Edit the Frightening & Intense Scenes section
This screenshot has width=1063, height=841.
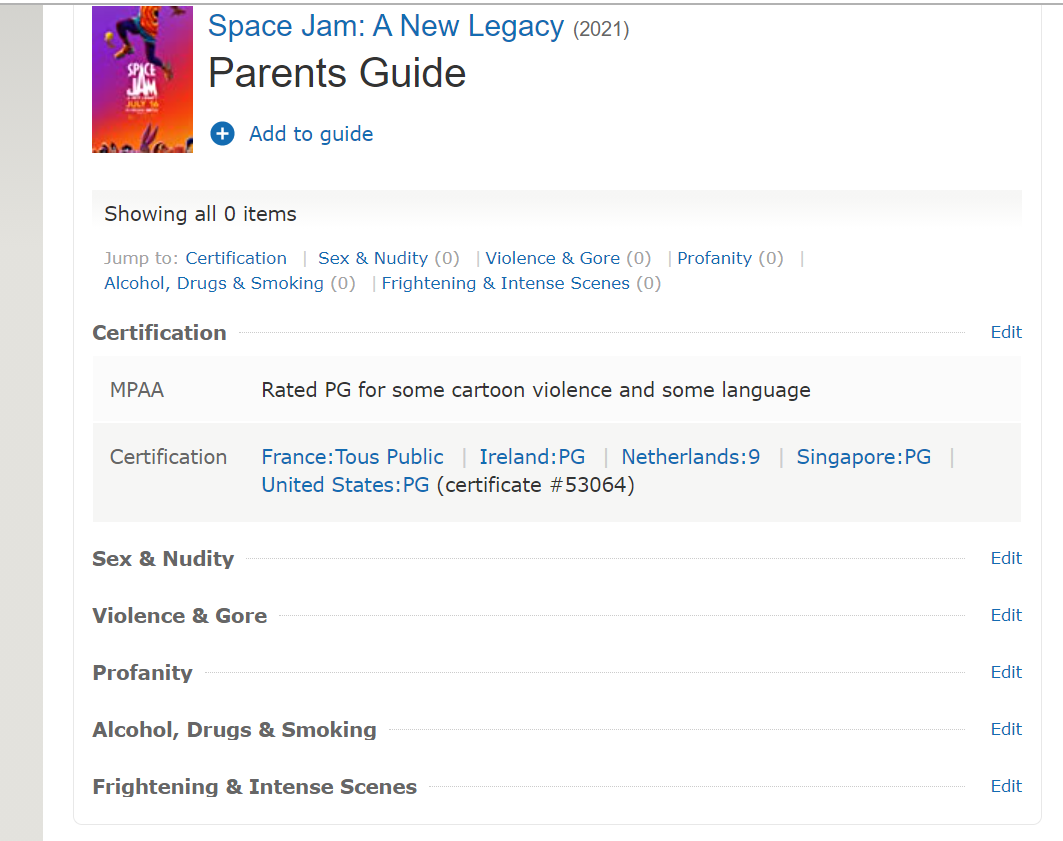click(1006, 786)
